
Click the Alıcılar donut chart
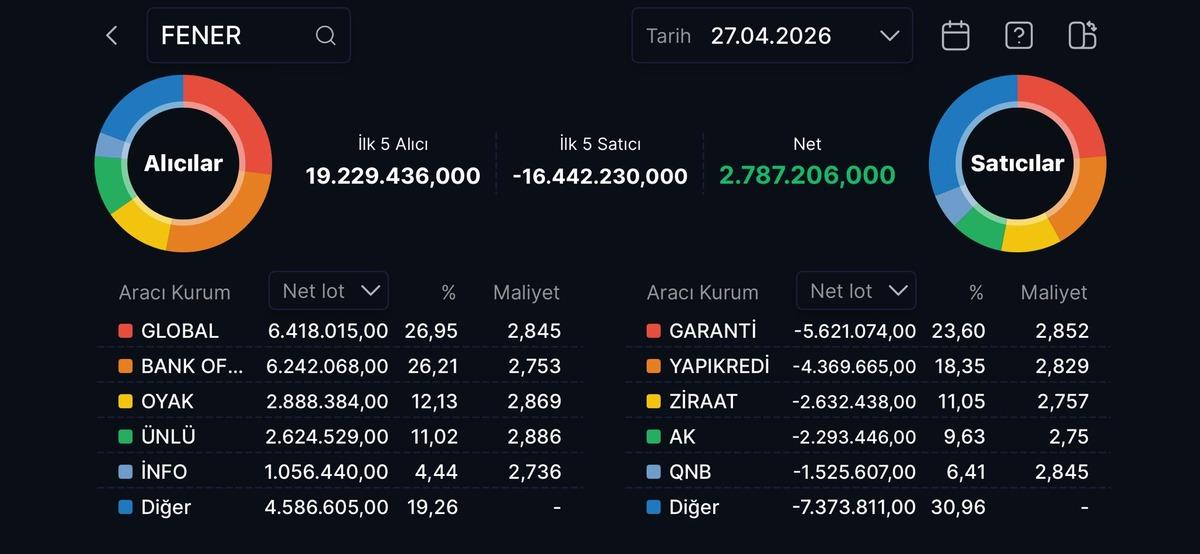[x=183, y=163]
